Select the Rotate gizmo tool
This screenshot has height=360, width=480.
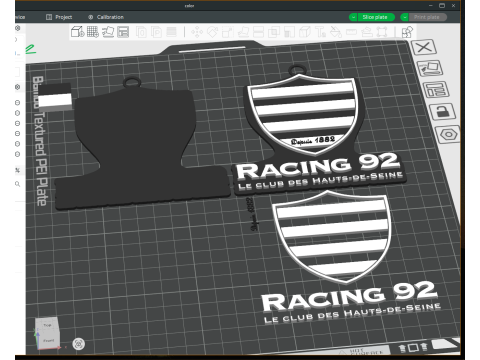212,32
